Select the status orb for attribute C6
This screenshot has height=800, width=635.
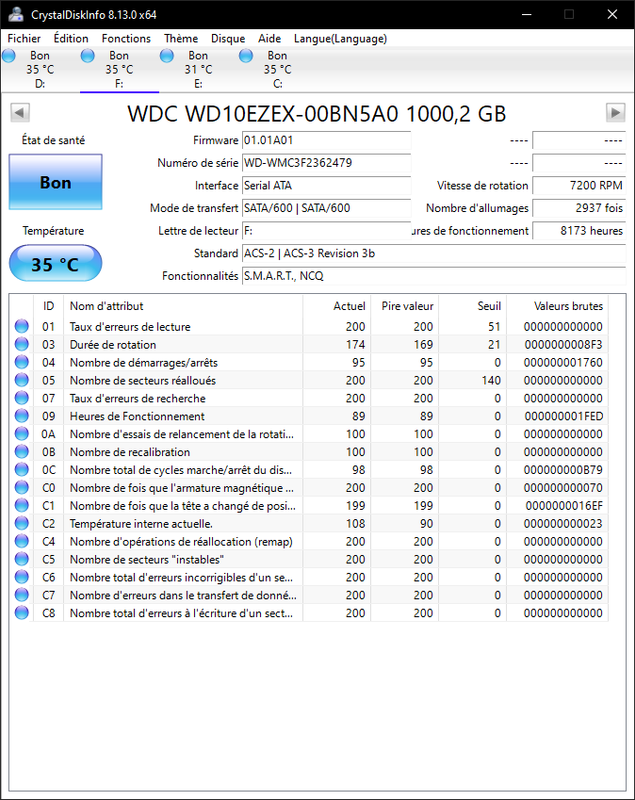(21, 577)
